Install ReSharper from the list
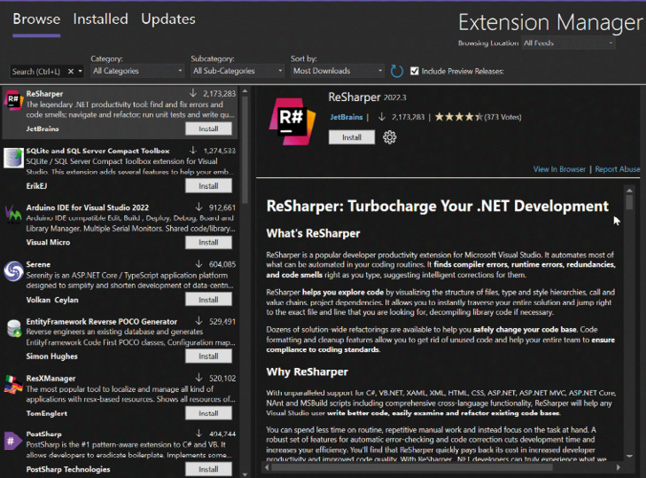 (x=208, y=129)
